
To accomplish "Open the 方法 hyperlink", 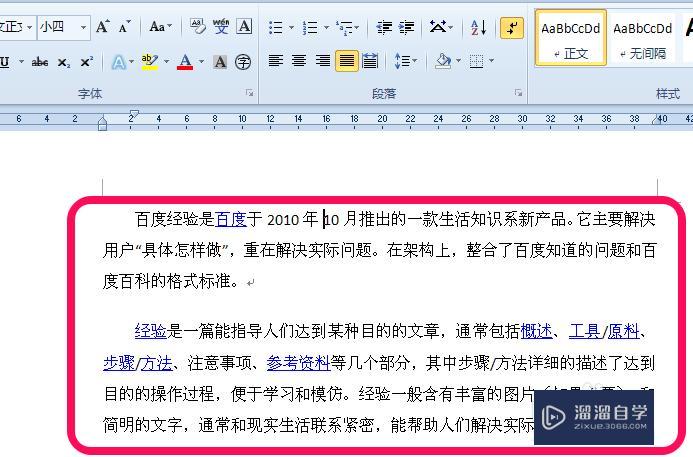I will coord(157,363).
